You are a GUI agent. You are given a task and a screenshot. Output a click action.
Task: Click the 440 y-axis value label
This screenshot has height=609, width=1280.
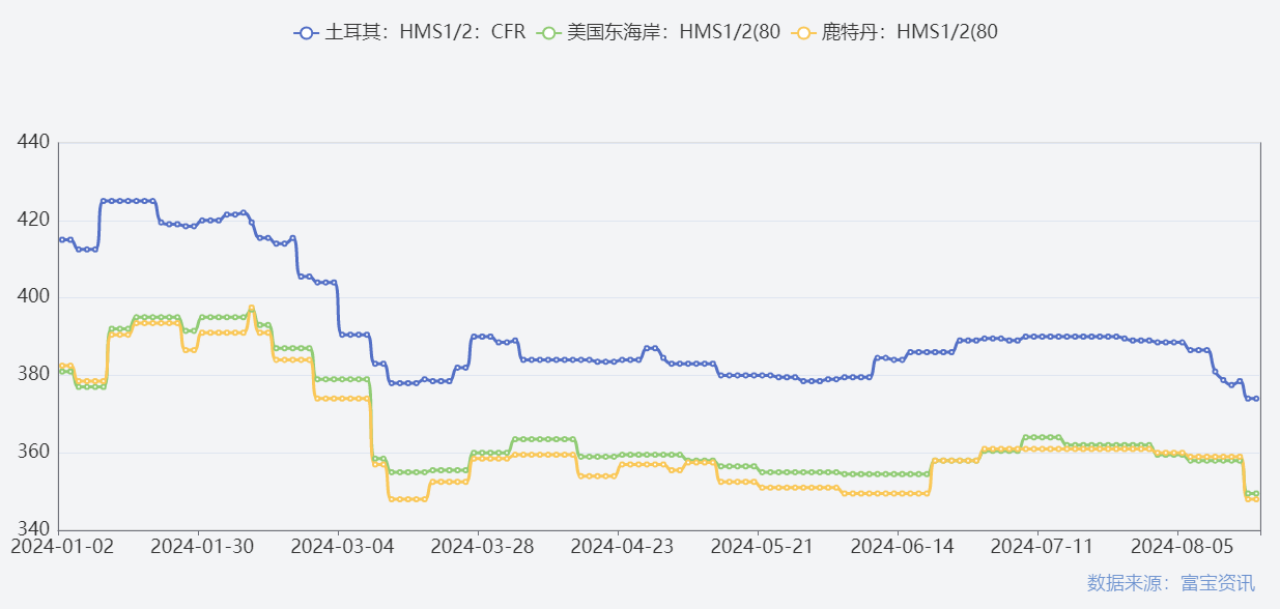pos(34,142)
